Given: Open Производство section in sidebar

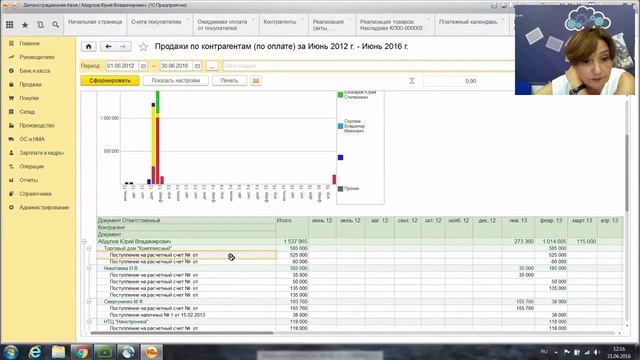Looking at the screenshot, I should 38,125.
